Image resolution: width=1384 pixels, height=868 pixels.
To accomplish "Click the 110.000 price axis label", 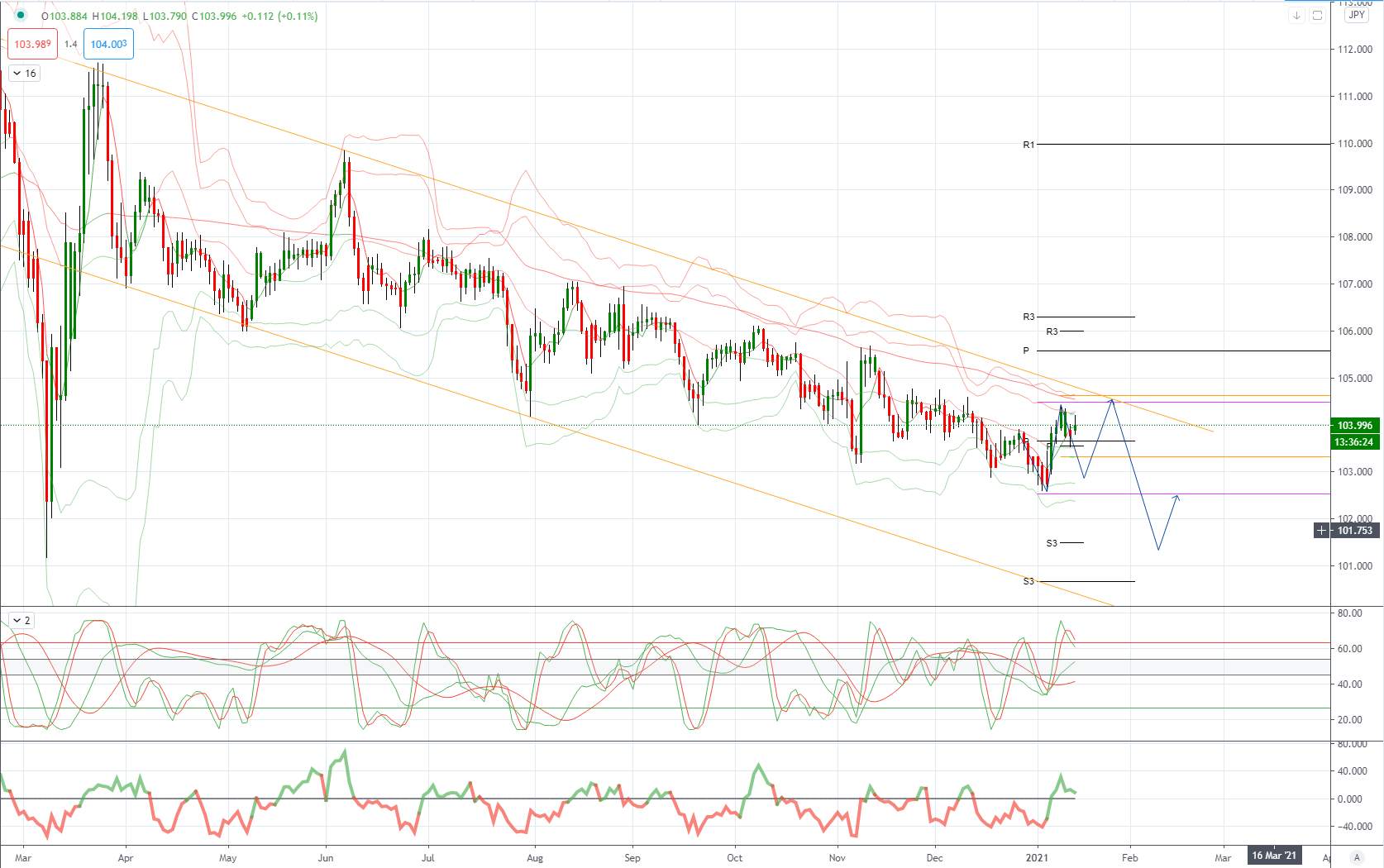I will [x=1355, y=144].
